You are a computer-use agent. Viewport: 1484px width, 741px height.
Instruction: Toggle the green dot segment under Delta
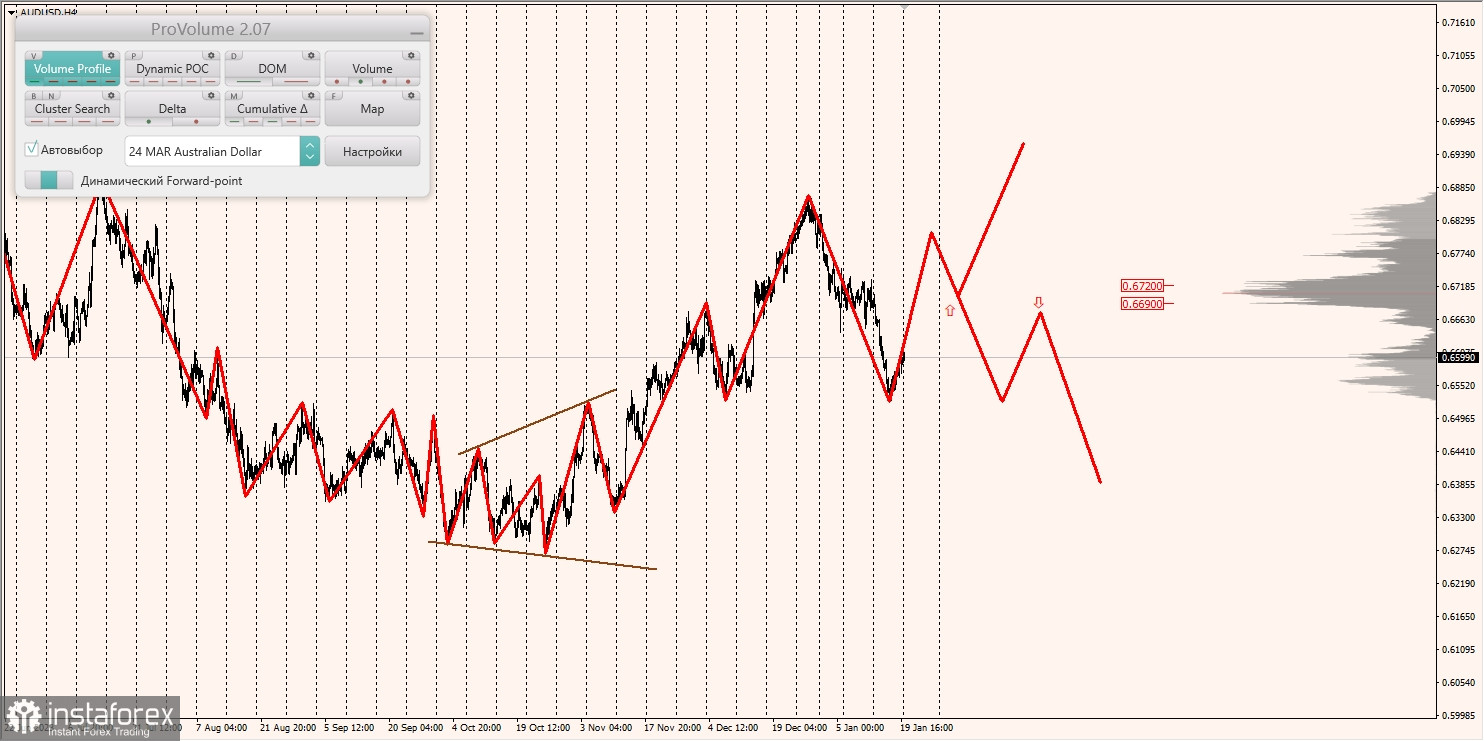149,121
